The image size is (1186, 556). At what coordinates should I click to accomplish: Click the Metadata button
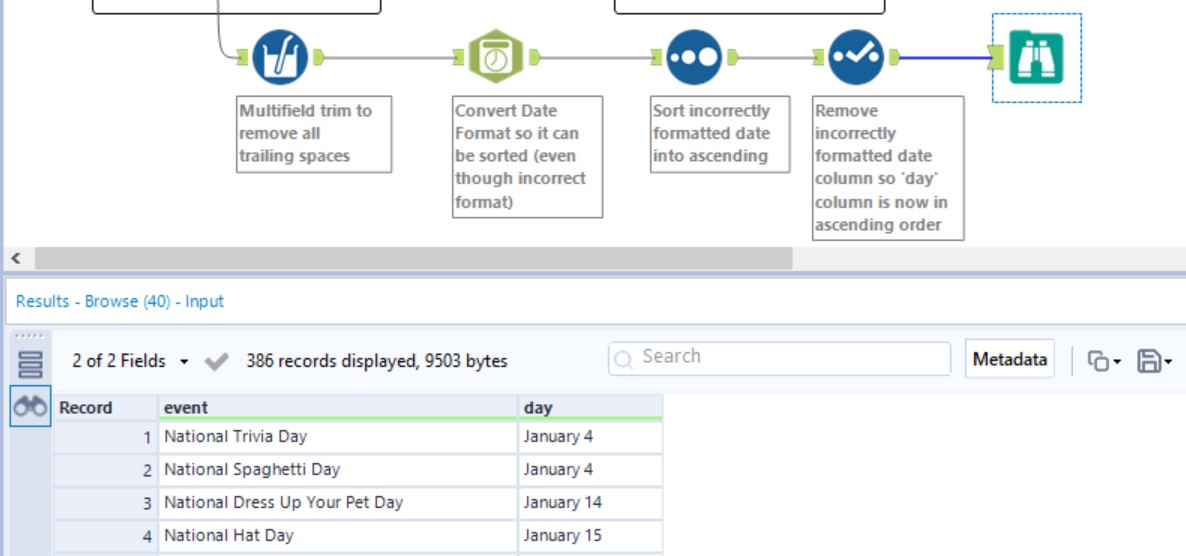1009,359
